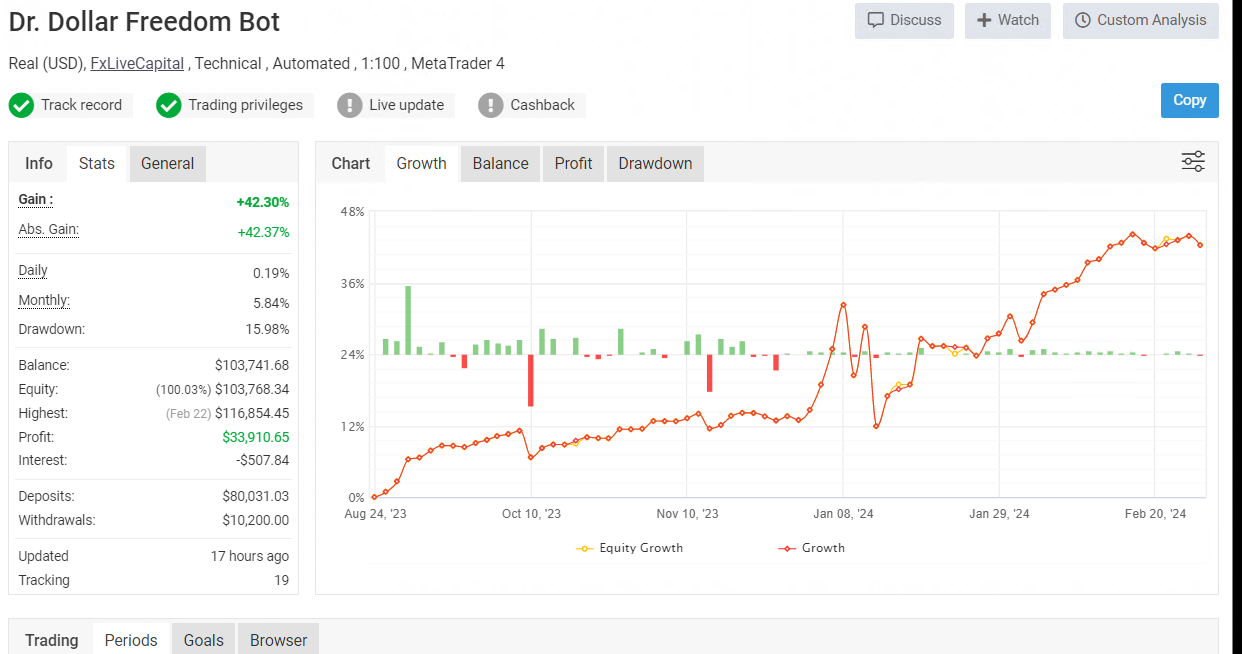Click the Track record green checkmark icon
This screenshot has width=1242, height=654.
tap(22, 105)
